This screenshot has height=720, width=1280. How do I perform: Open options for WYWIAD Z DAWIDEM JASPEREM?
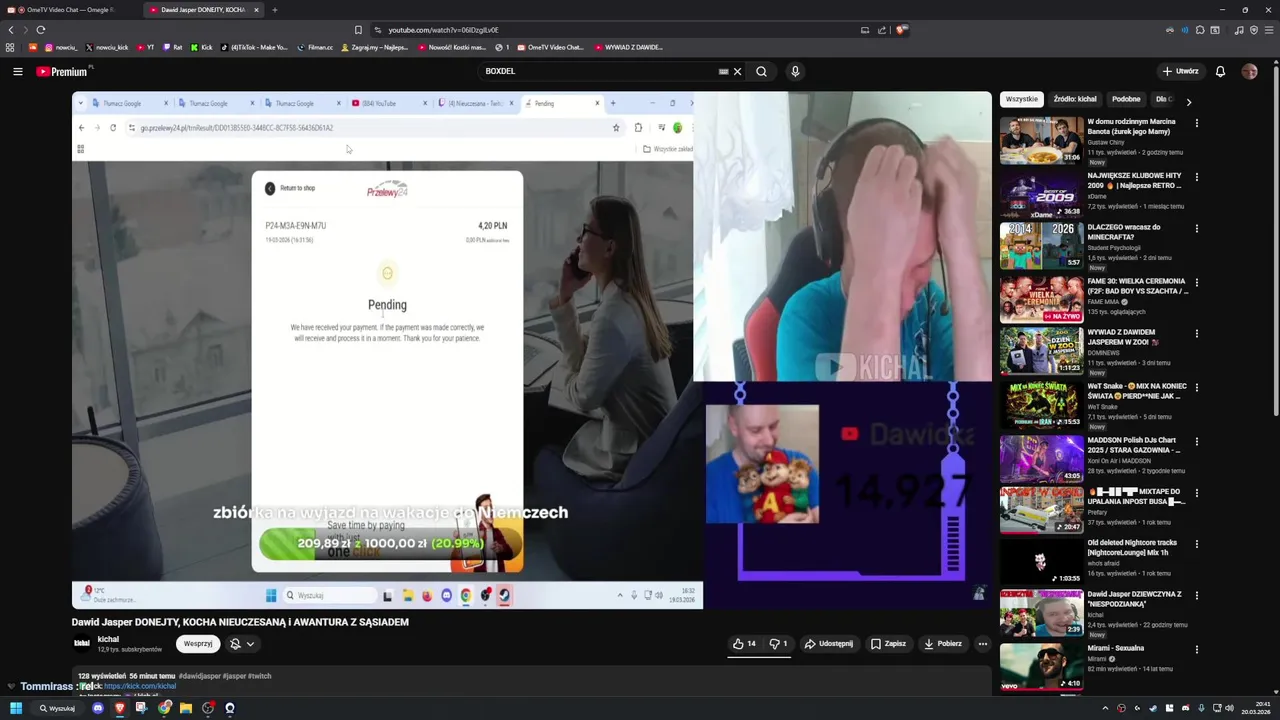[x=1196, y=334]
